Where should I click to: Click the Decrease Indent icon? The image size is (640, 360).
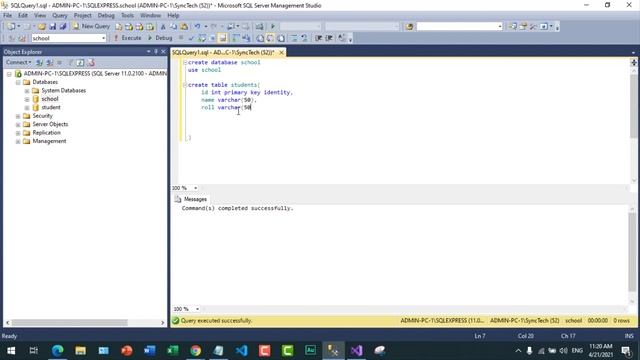point(318,38)
